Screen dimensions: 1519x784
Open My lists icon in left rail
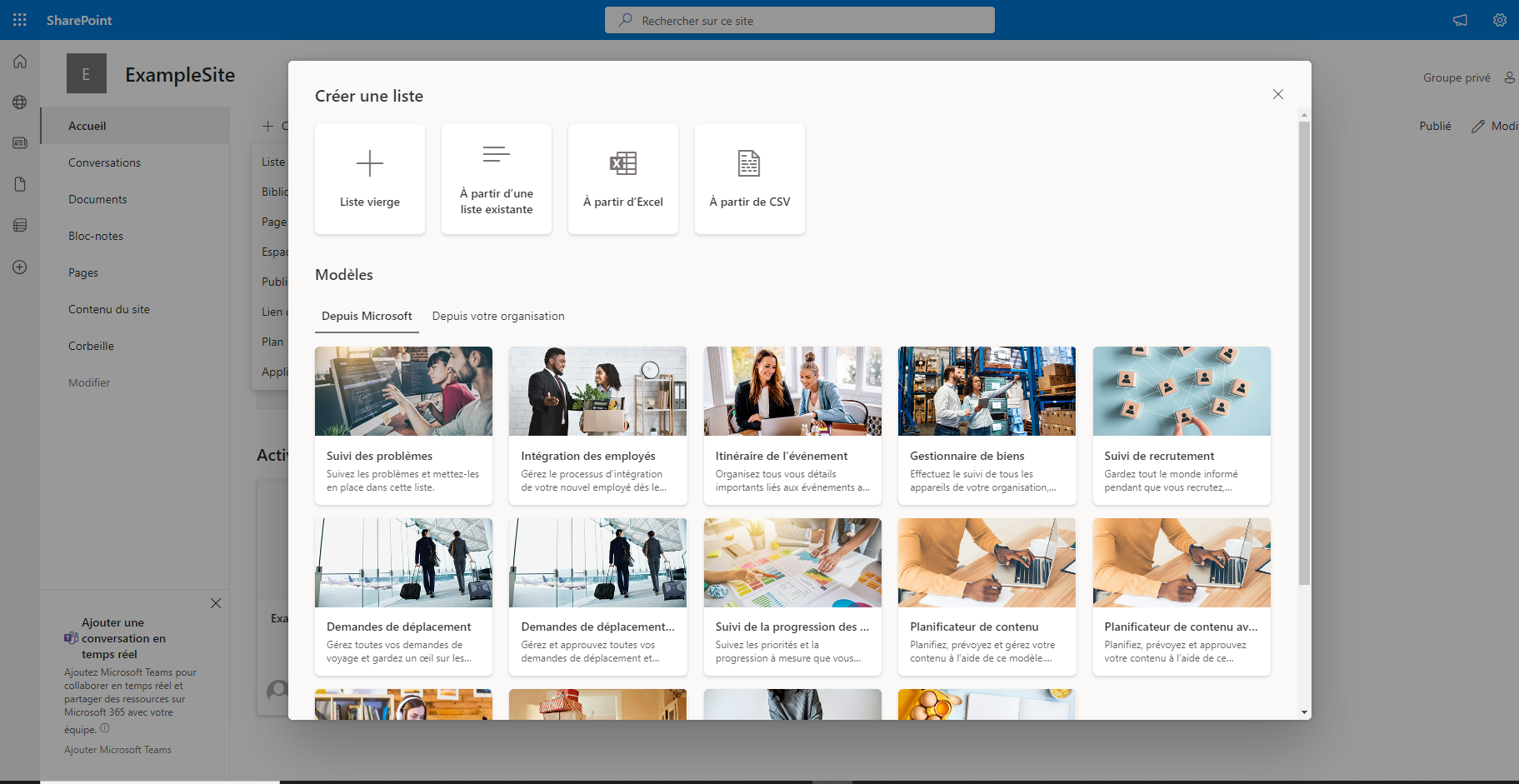[20, 225]
